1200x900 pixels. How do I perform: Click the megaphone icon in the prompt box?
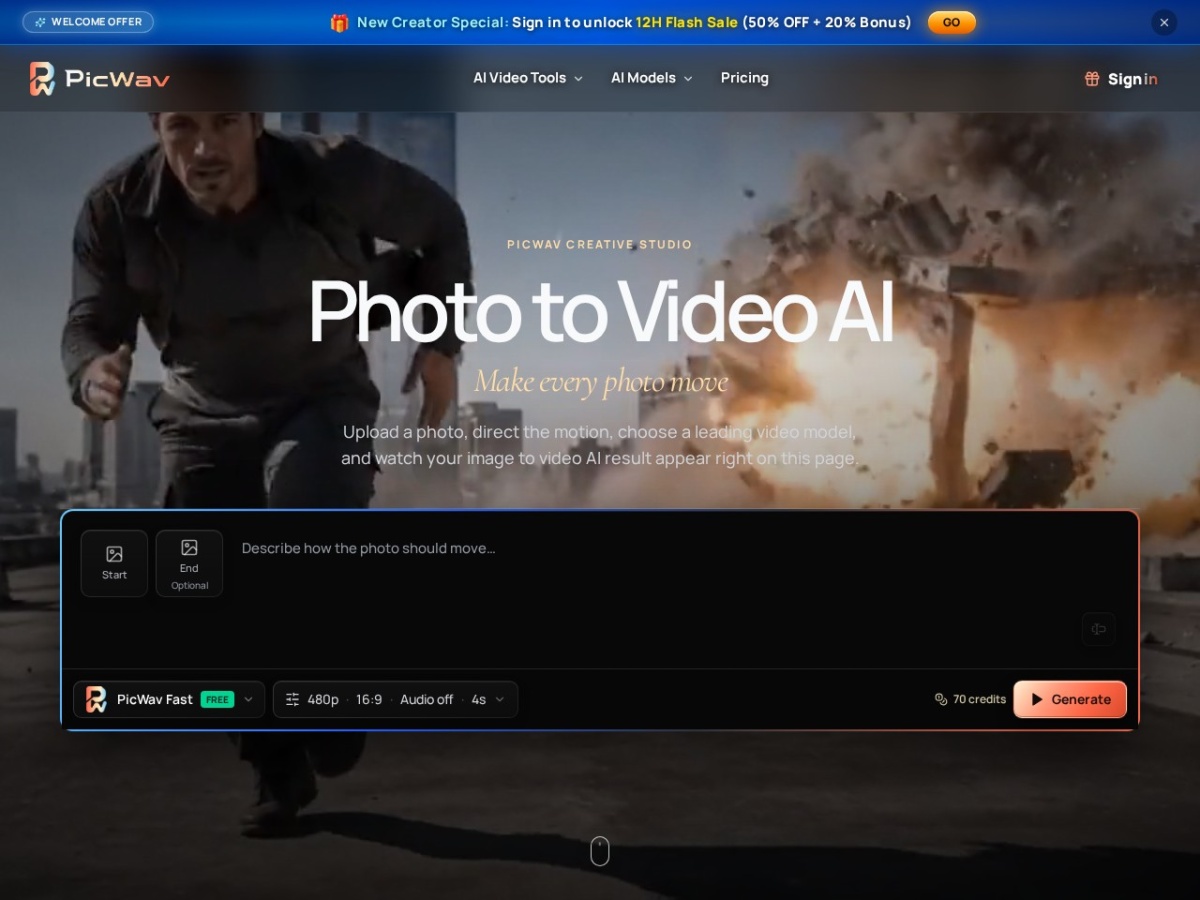click(x=1098, y=629)
